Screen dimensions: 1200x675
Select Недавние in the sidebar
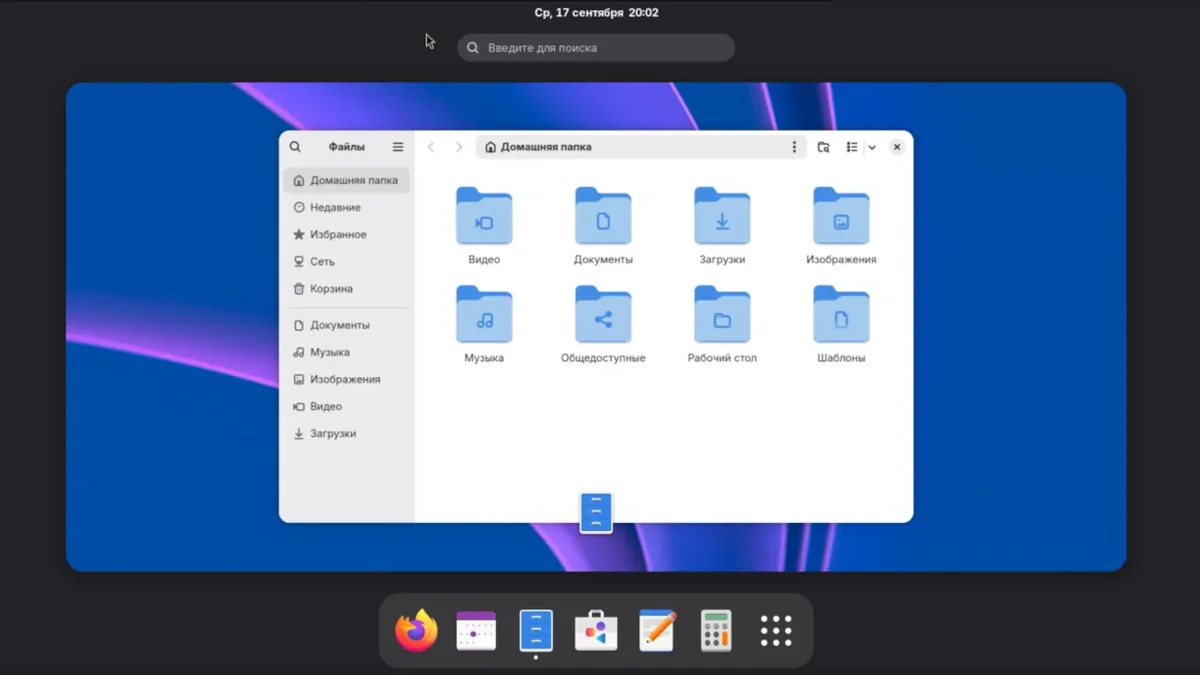click(x=335, y=208)
